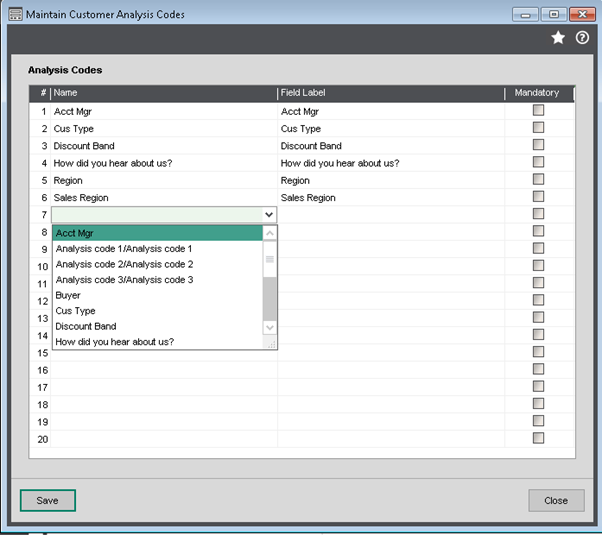Click the Name column header

coord(164,93)
